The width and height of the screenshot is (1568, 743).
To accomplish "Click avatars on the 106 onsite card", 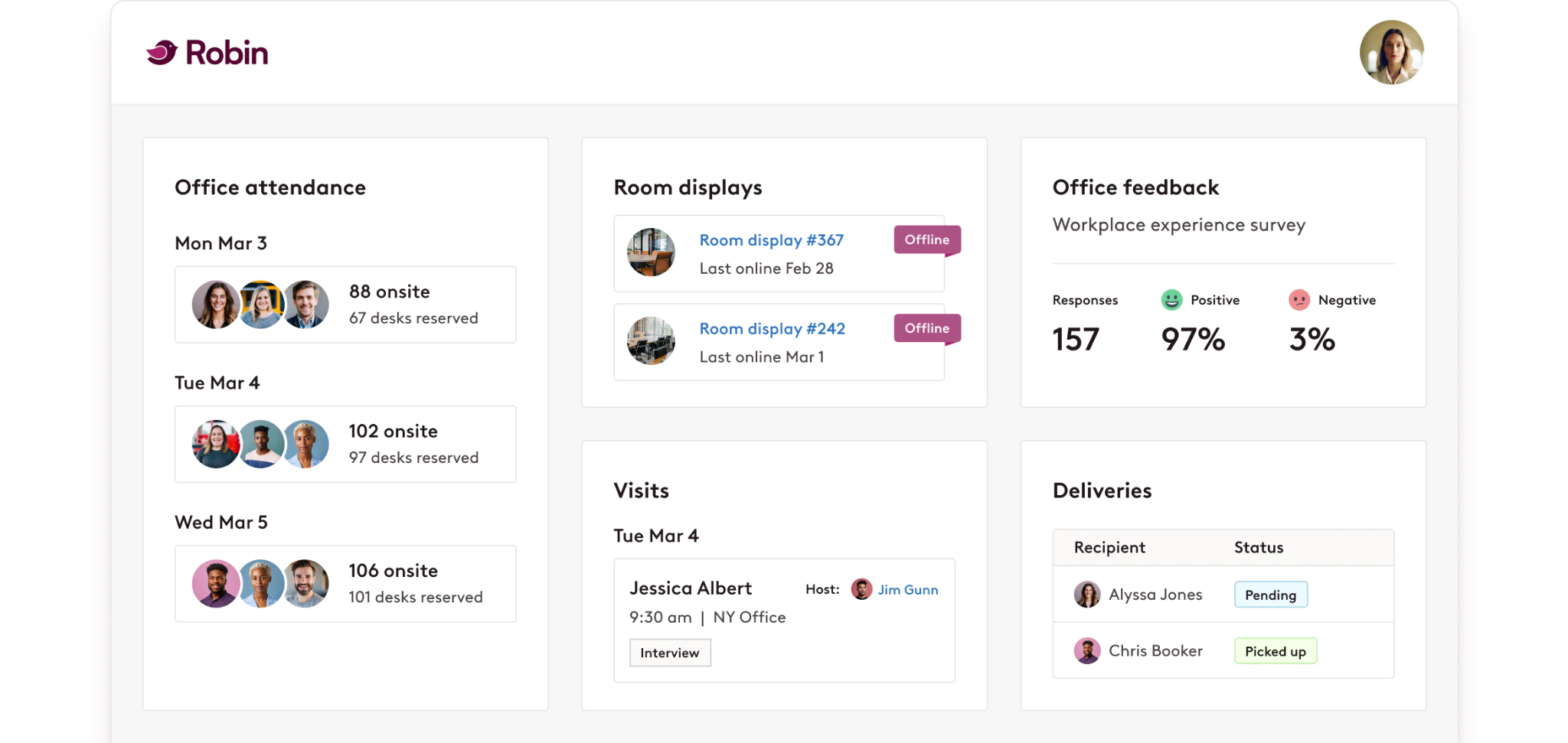I will coord(260,584).
